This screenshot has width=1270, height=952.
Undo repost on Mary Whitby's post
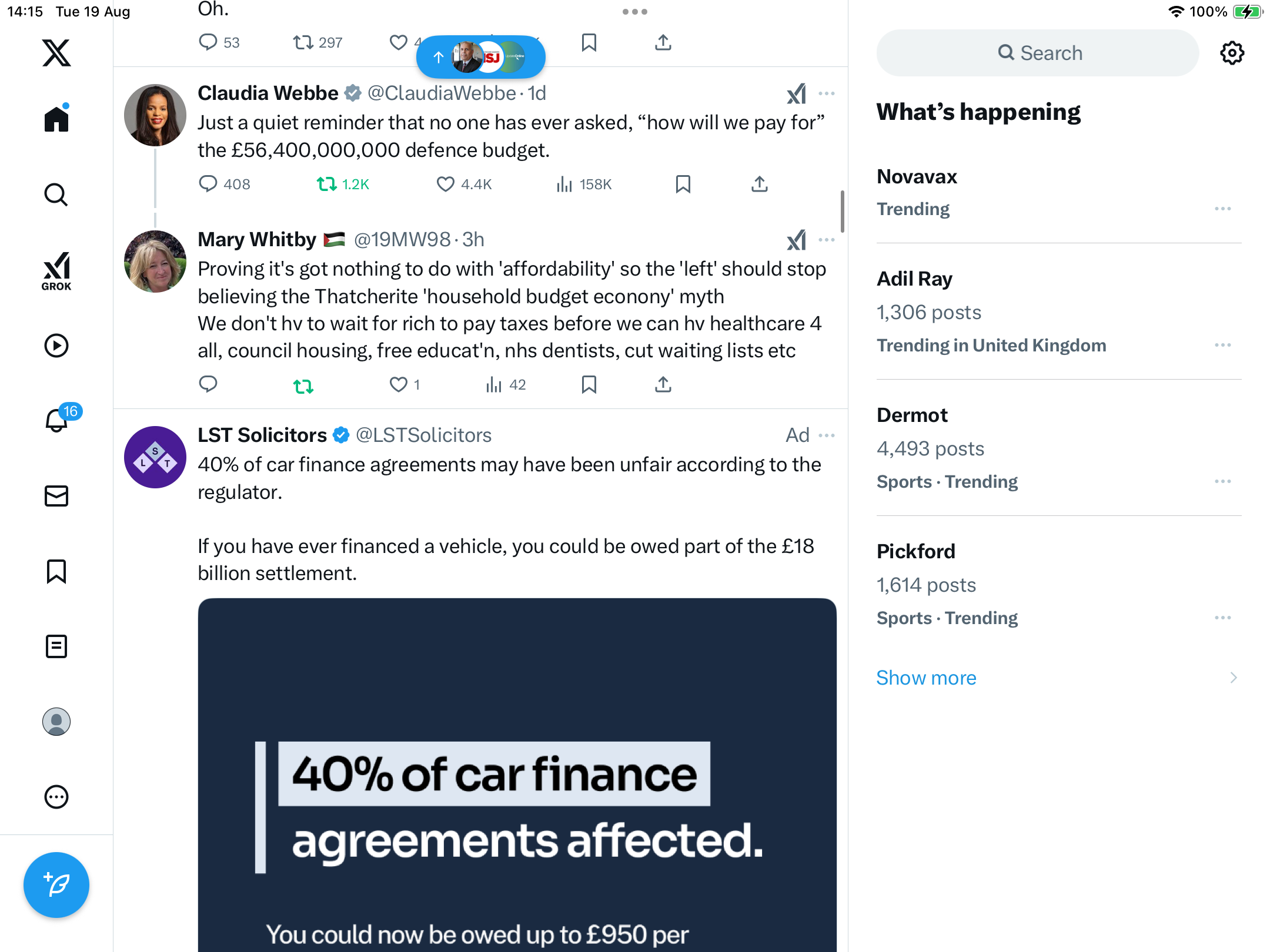303,386
